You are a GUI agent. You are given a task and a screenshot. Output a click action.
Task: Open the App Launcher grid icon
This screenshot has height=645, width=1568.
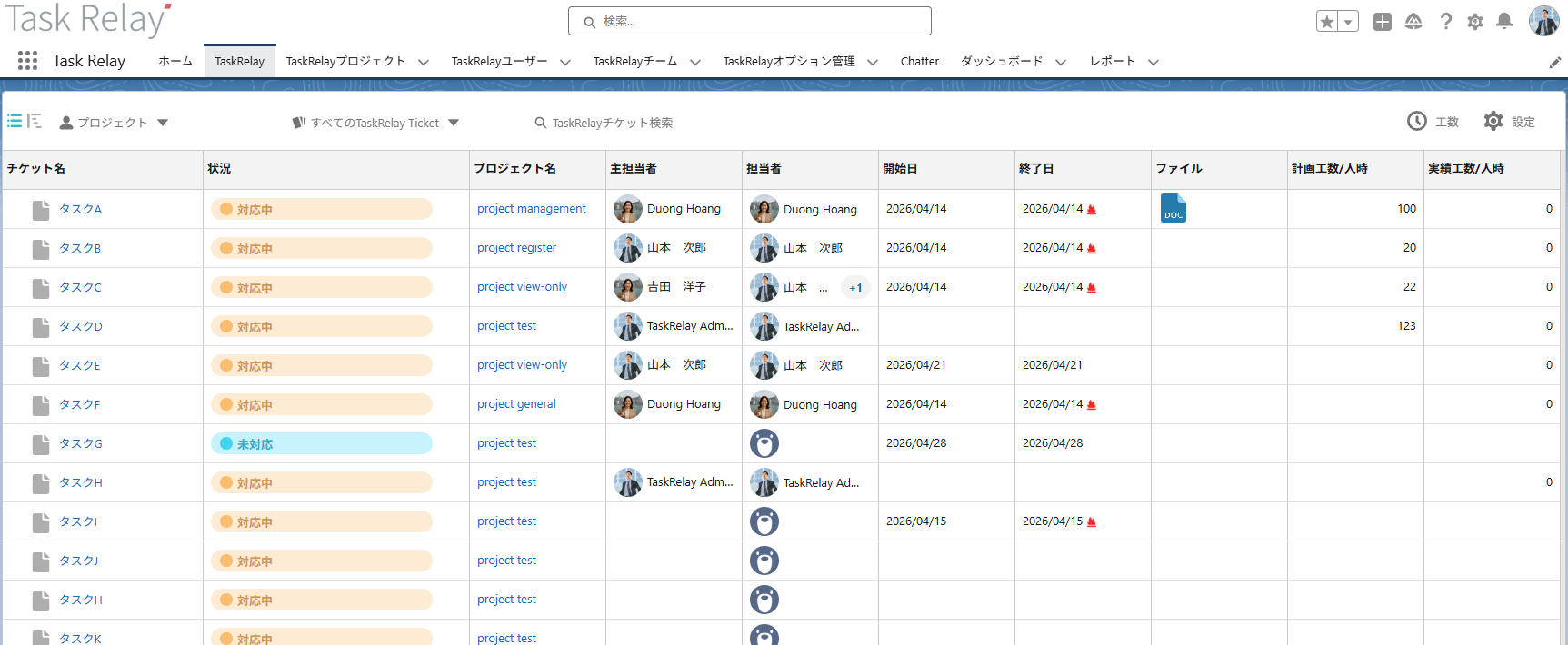pyautogui.click(x=27, y=61)
